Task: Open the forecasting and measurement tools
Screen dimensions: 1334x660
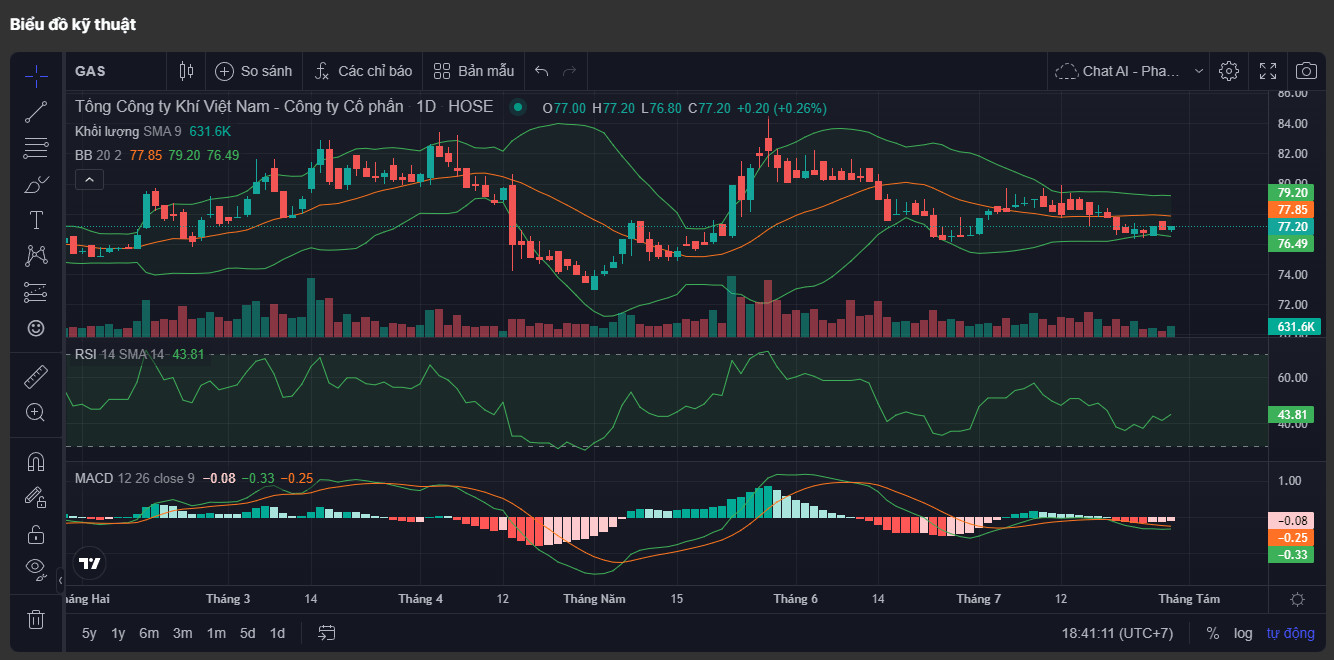Action: [x=36, y=292]
